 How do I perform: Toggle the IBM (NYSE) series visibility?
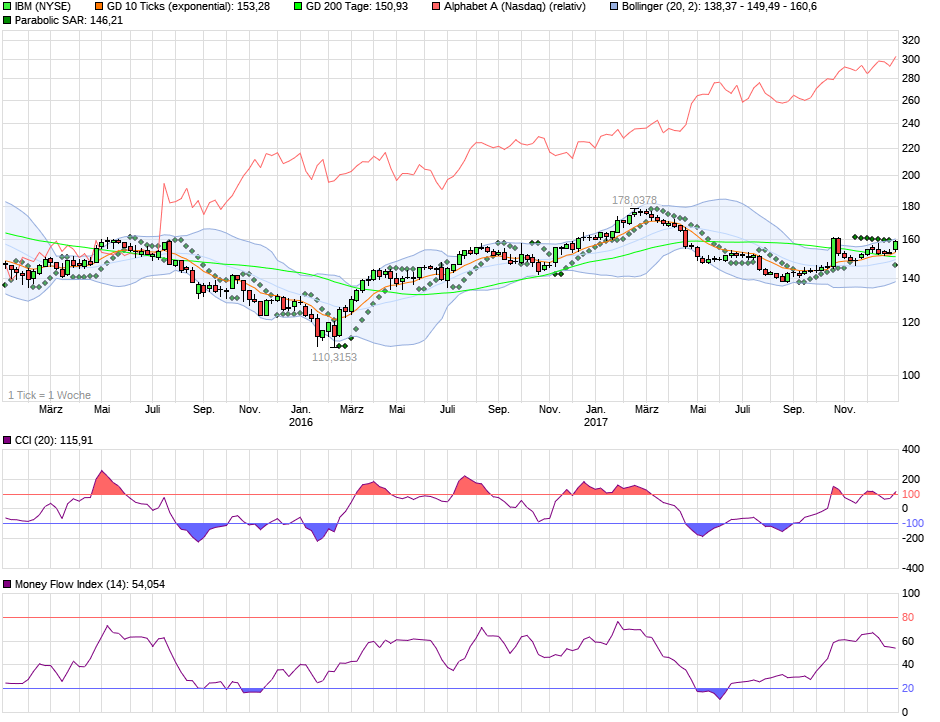coord(9,8)
